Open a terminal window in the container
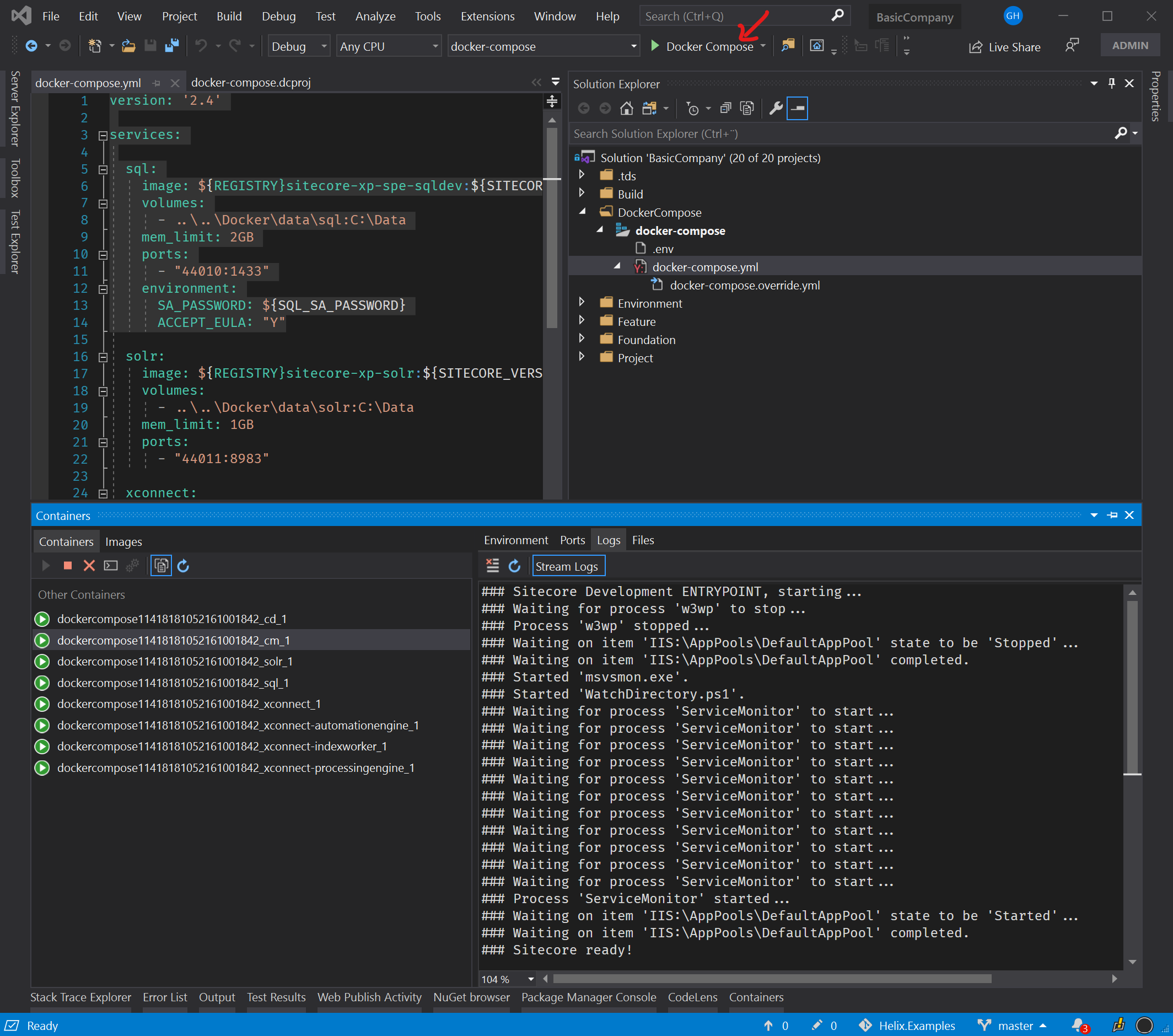This screenshot has height=1036, width=1173. click(110, 565)
